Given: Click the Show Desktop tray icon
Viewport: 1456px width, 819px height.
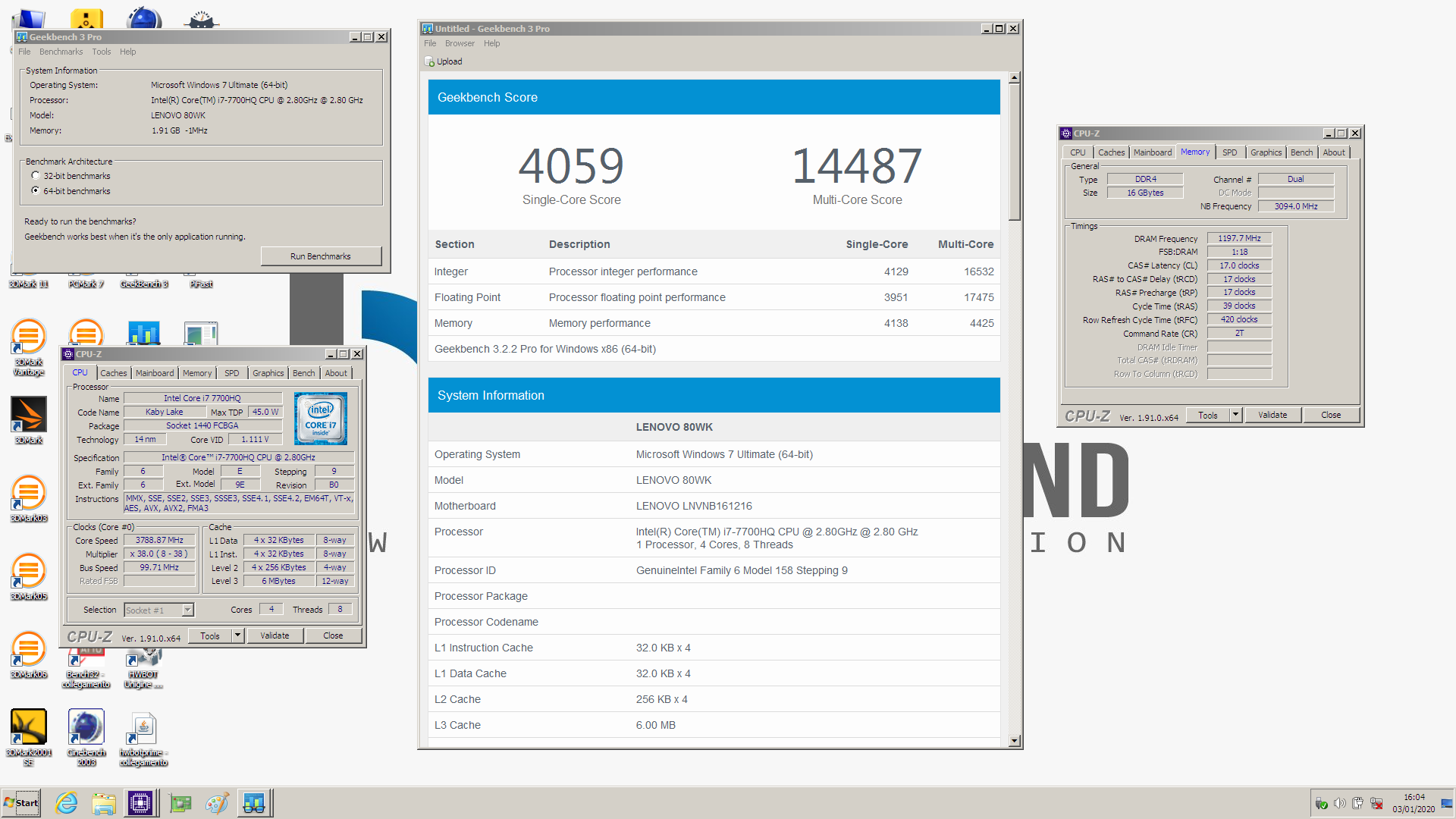Looking at the screenshot, I should (1447, 804).
